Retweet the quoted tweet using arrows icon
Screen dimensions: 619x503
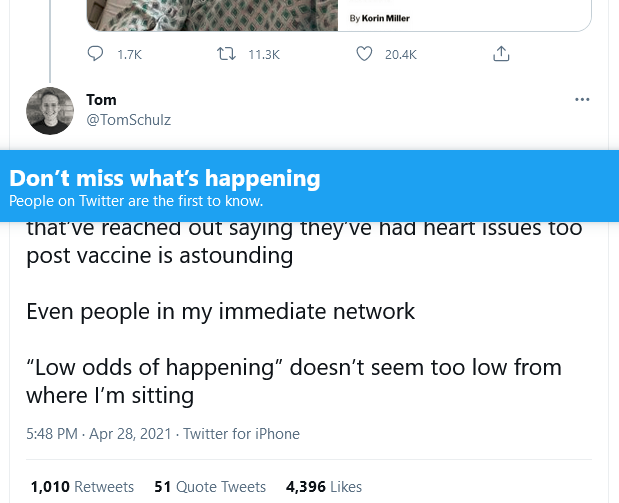click(x=226, y=54)
